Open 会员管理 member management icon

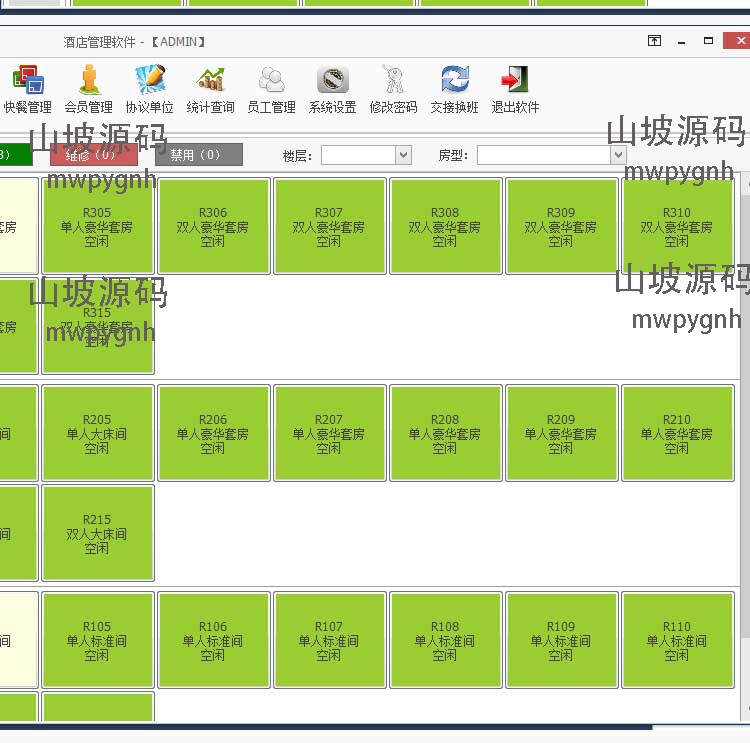(89, 79)
